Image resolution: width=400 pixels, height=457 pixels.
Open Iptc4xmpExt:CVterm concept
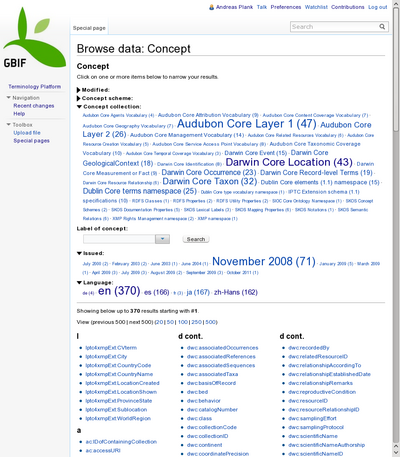pyautogui.click(x=111, y=348)
